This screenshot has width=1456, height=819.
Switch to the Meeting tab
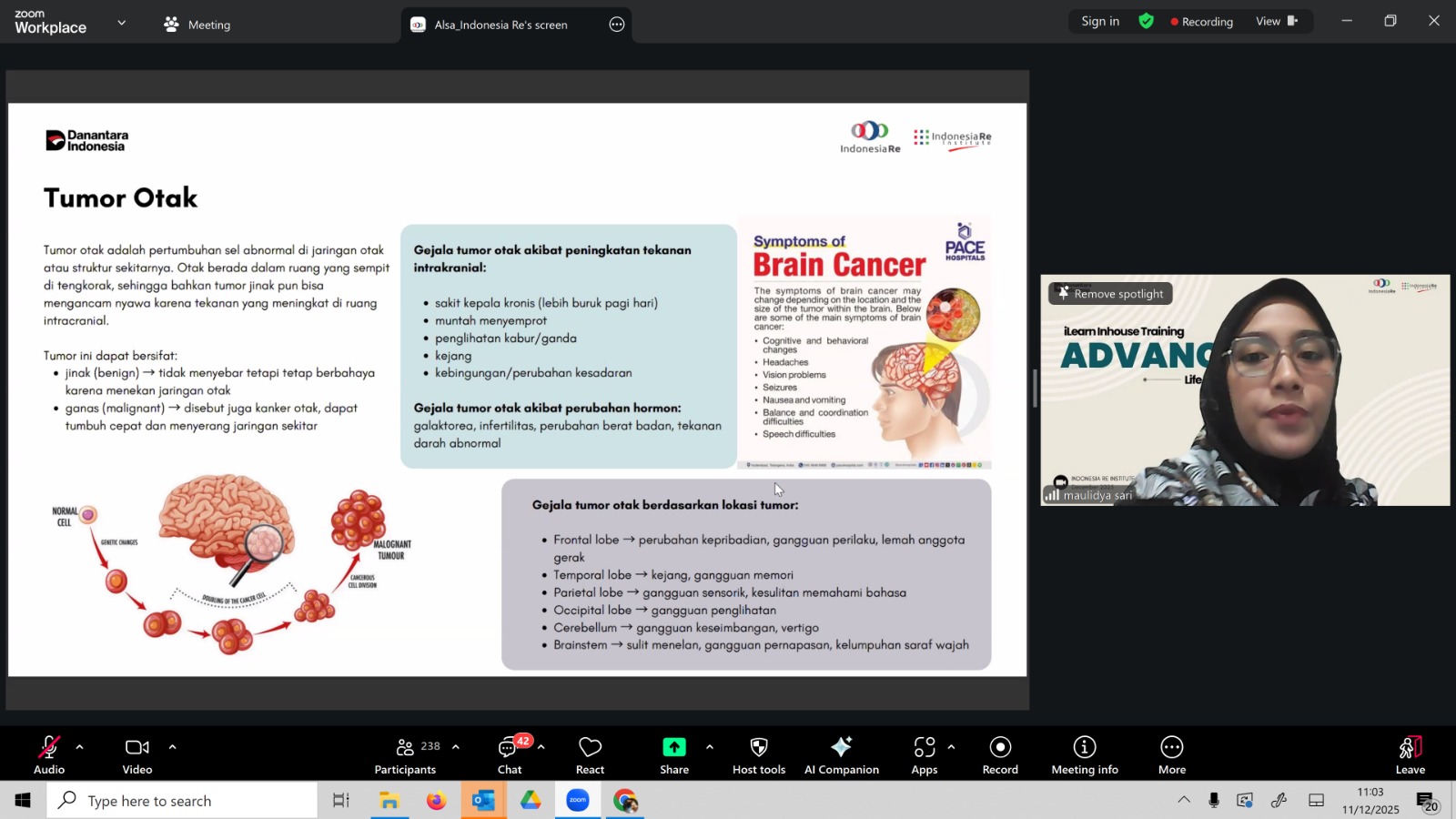click(197, 25)
